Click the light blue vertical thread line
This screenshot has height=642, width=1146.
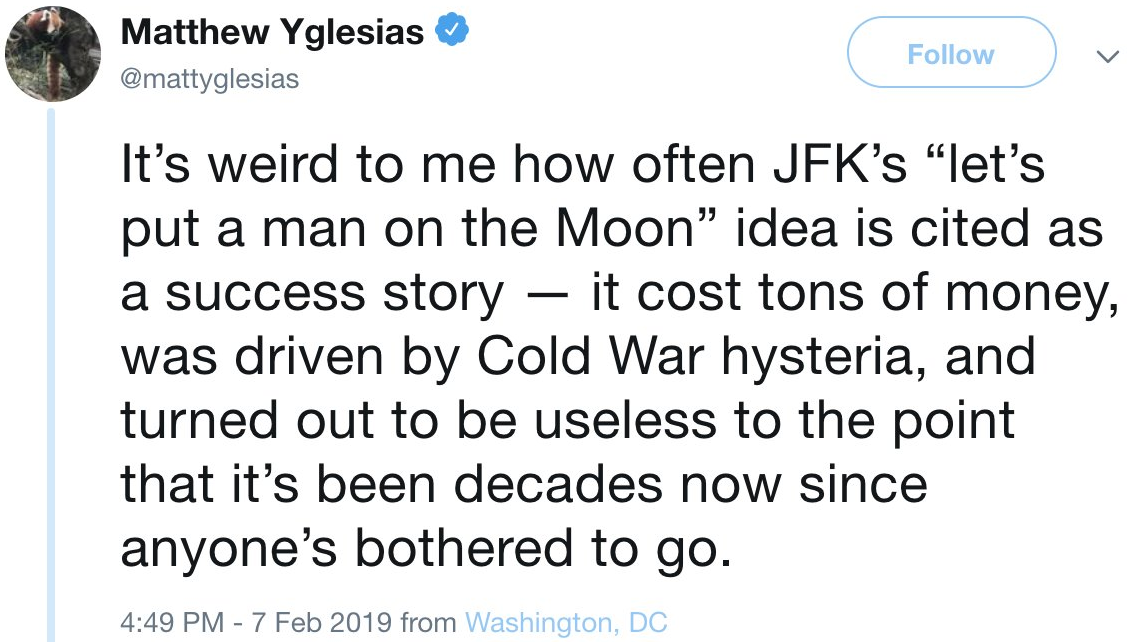52,380
